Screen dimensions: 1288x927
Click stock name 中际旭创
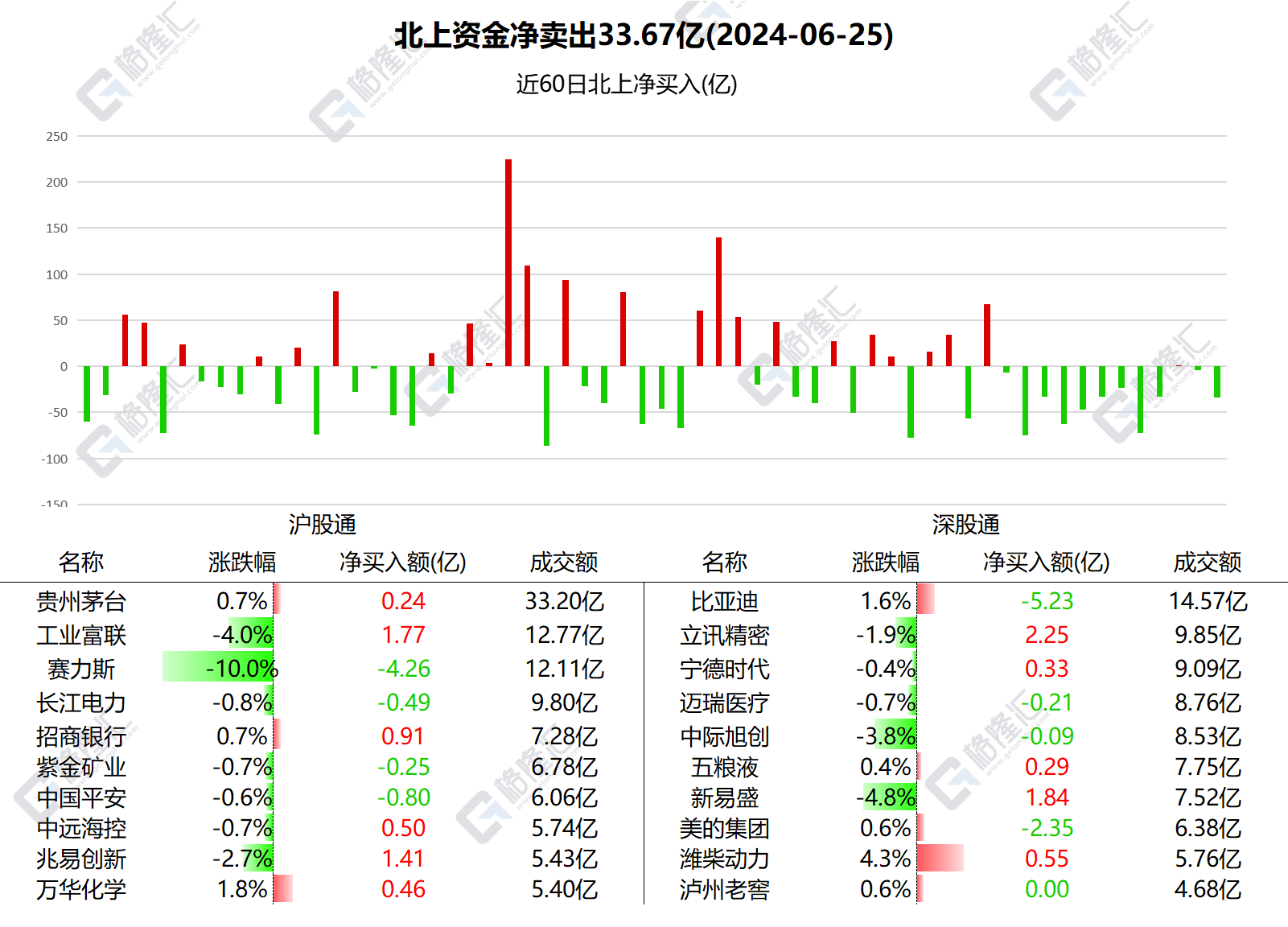click(725, 736)
